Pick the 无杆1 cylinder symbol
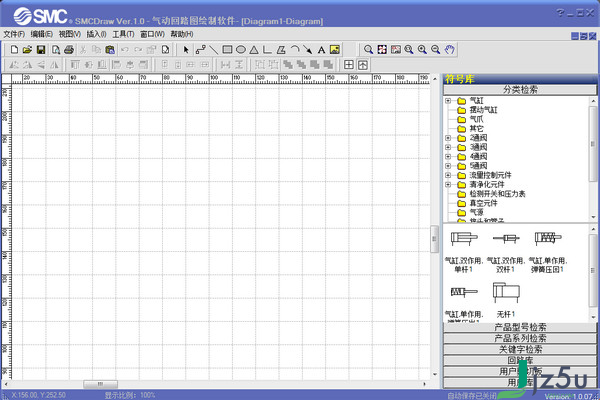The height and width of the screenshot is (400, 600). click(505, 299)
